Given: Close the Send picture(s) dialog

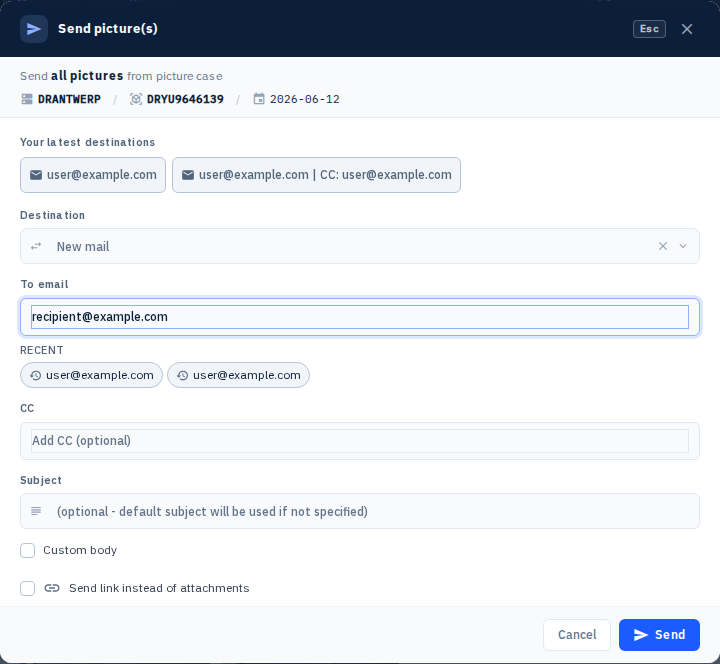Looking at the screenshot, I should [686, 29].
